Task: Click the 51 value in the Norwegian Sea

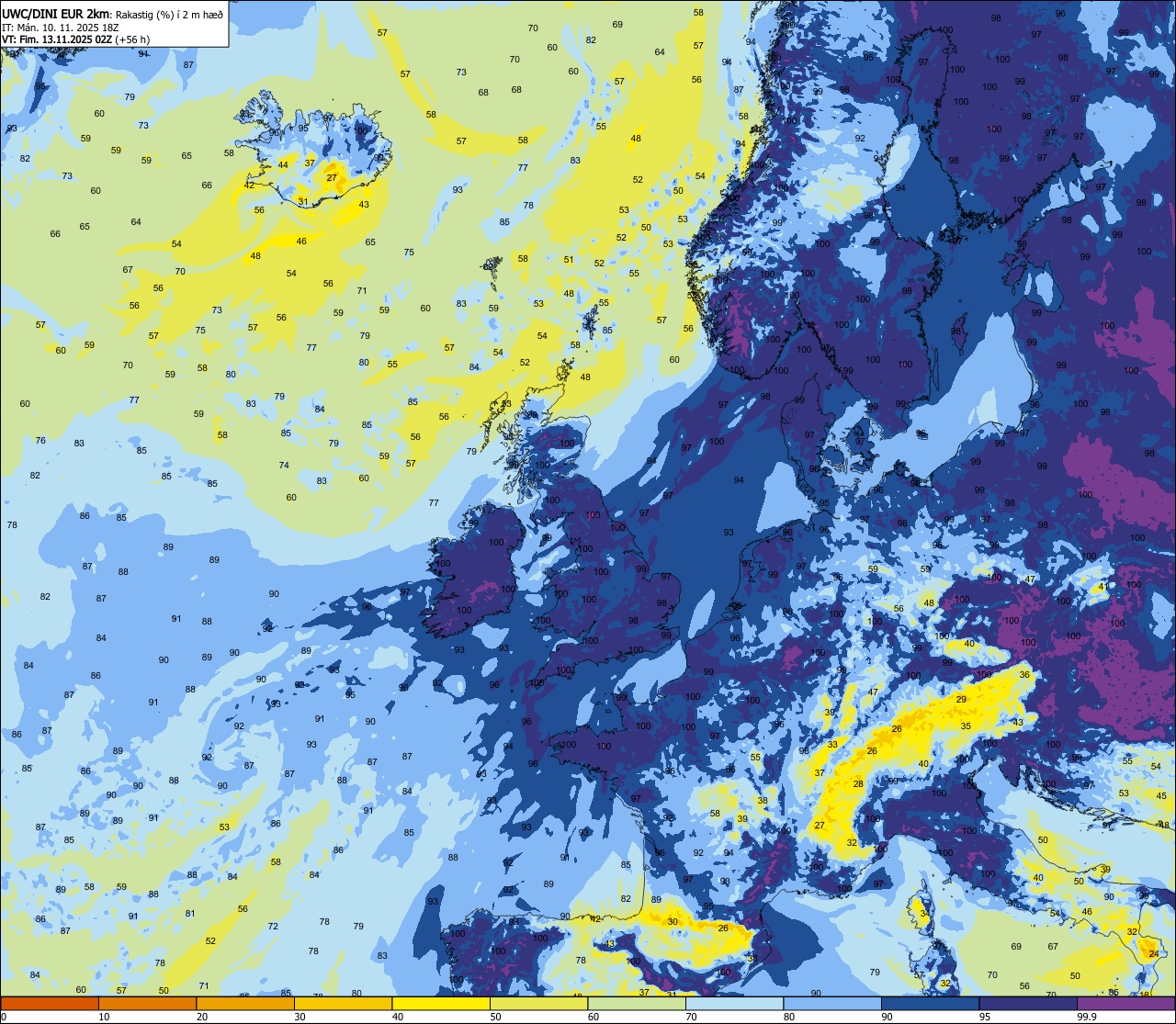Action: tap(569, 260)
